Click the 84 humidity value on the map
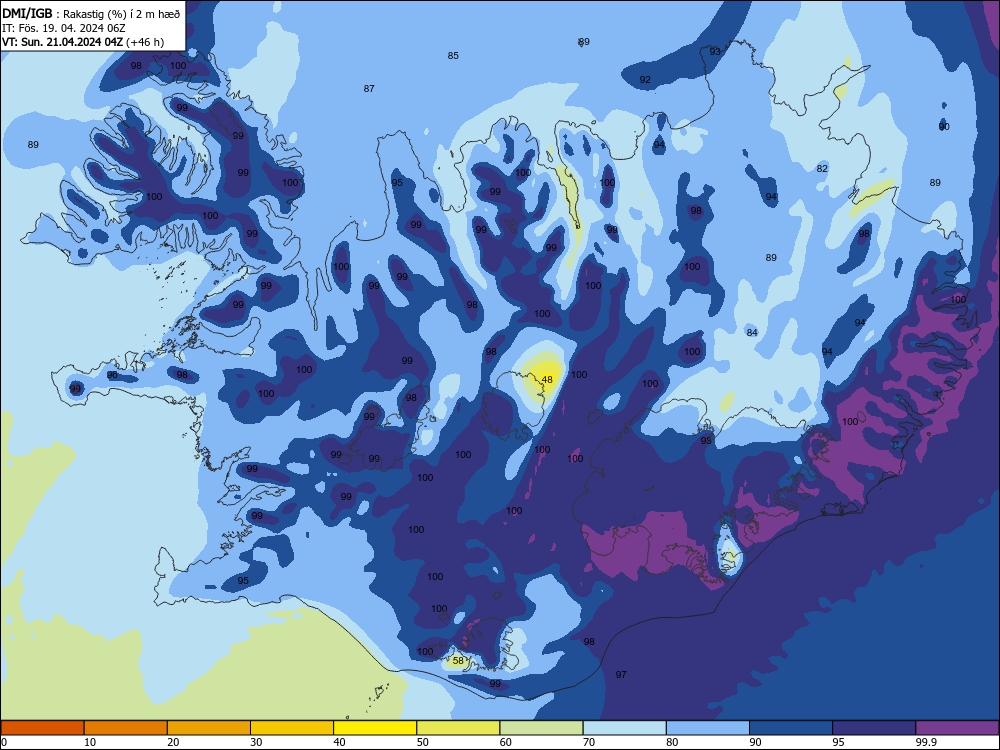Image resolution: width=1000 pixels, height=750 pixels. (752, 332)
